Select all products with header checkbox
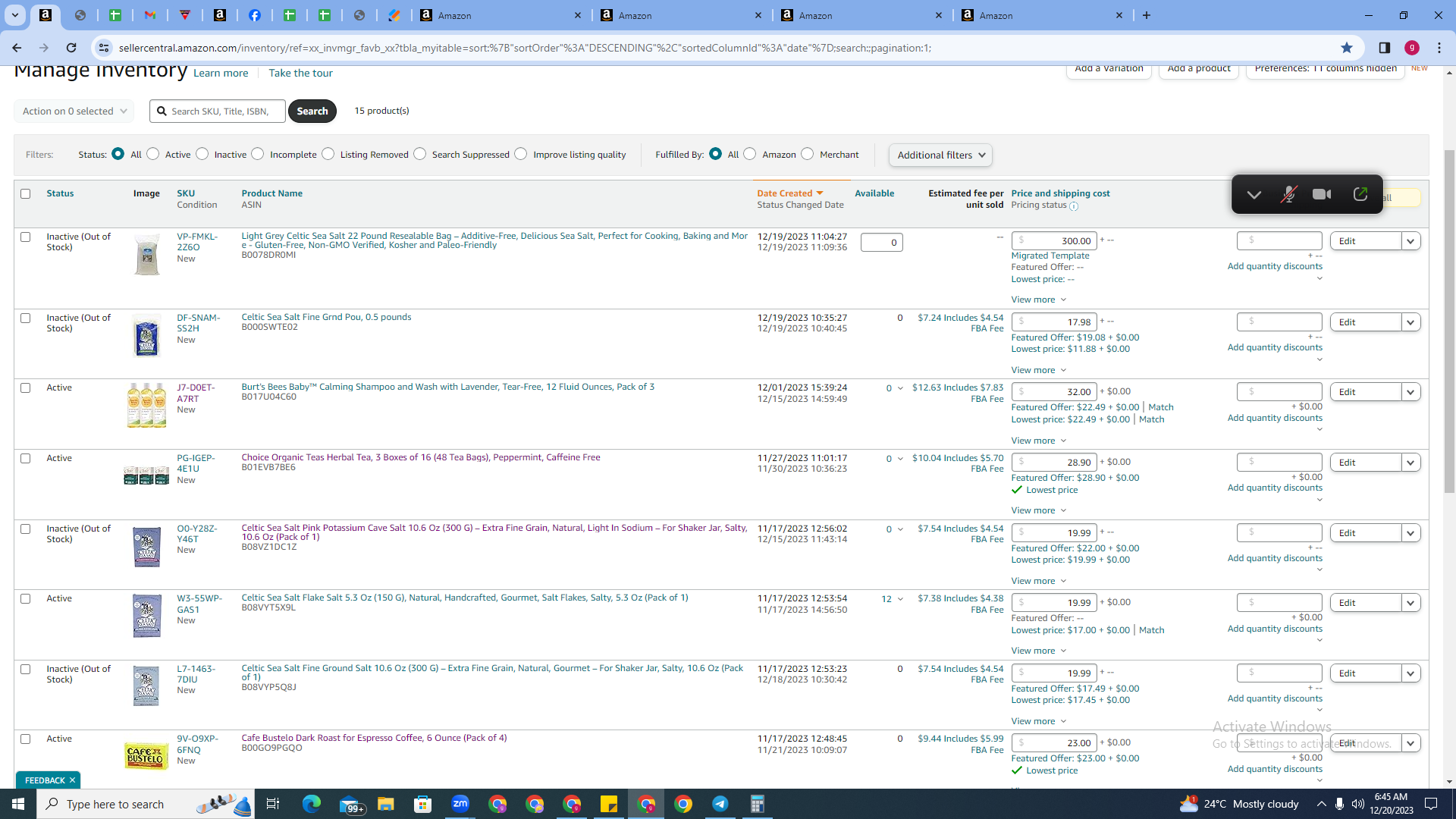The image size is (1456, 819). click(x=26, y=194)
